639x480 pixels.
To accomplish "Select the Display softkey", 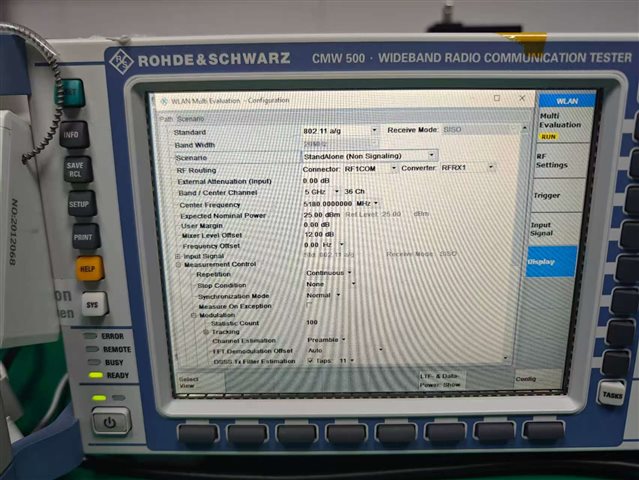I will [x=551, y=262].
